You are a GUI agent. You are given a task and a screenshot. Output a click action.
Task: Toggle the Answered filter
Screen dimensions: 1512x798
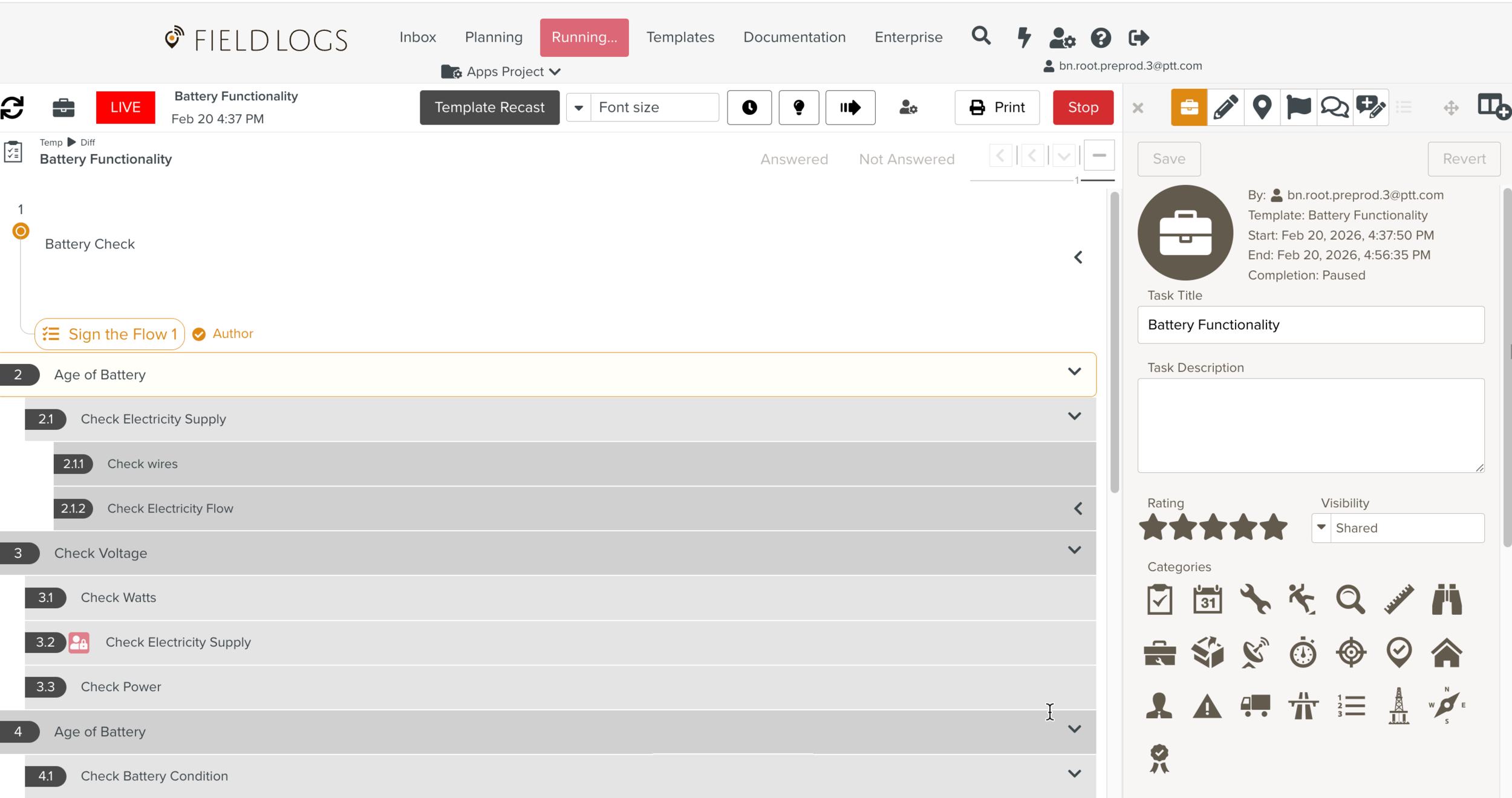click(x=794, y=160)
